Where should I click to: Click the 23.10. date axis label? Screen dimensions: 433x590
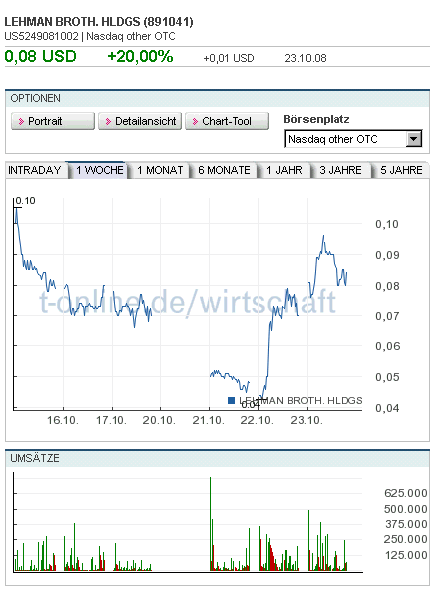click(x=306, y=420)
